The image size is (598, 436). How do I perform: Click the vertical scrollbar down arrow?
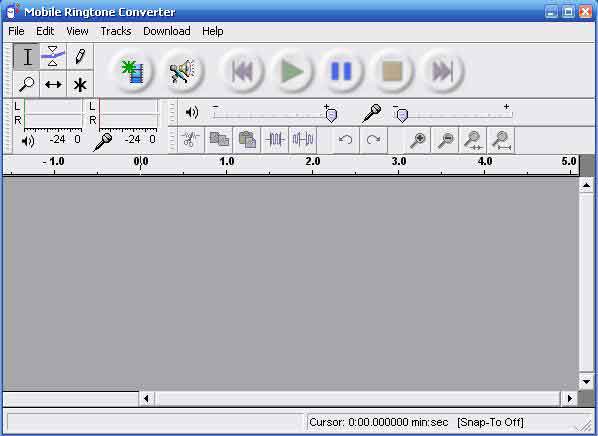586,381
